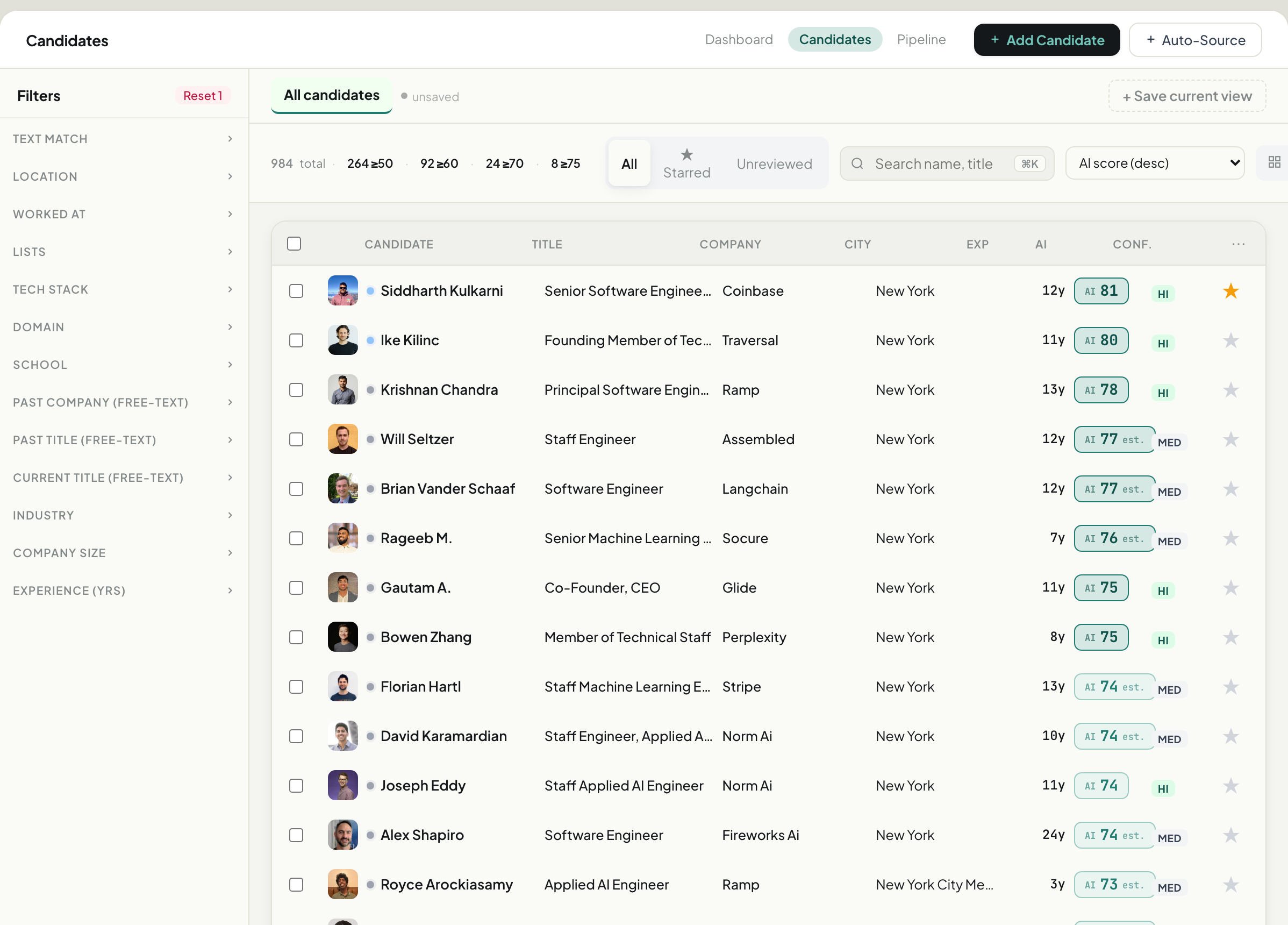Expand the Location filter
This screenshot has width=1288, height=925.
tap(124, 176)
